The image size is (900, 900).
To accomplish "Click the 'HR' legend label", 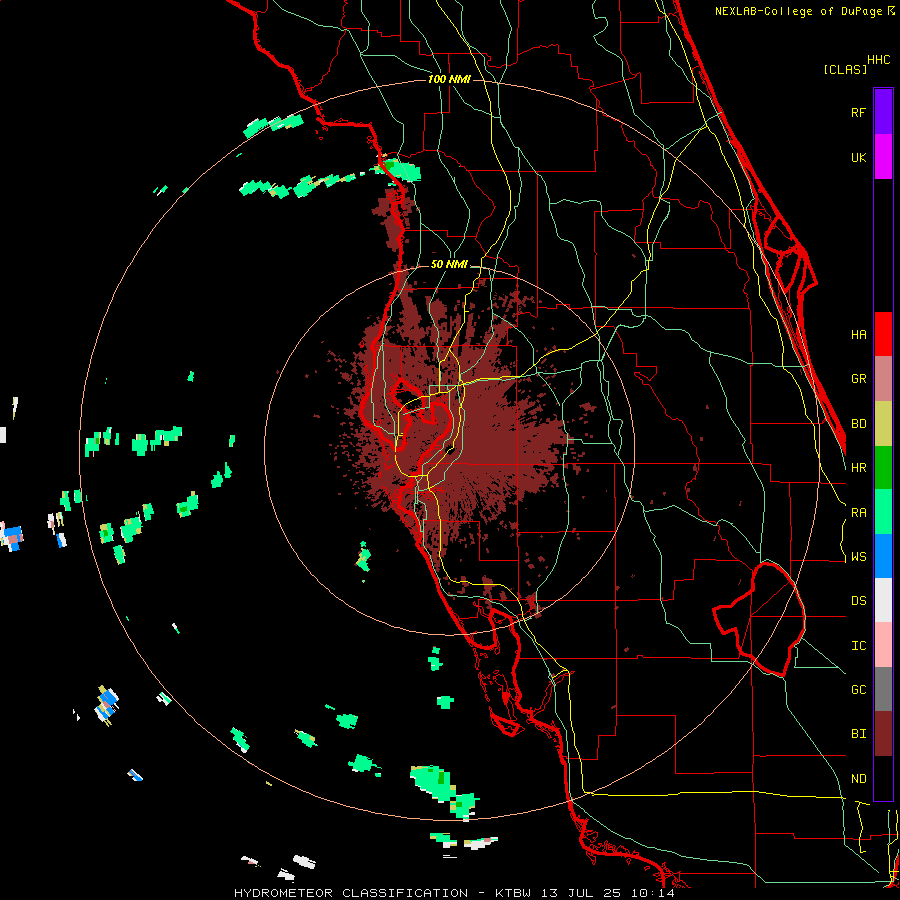I will (x=858, y=468).
